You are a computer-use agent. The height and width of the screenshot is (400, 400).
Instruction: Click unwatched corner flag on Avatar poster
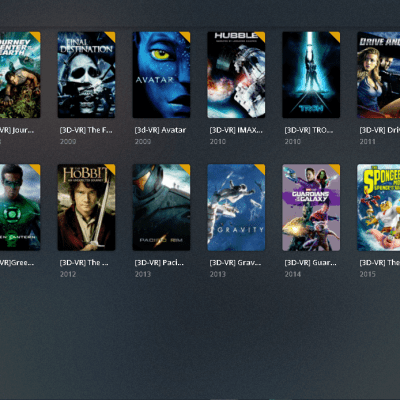pos(186,36)
